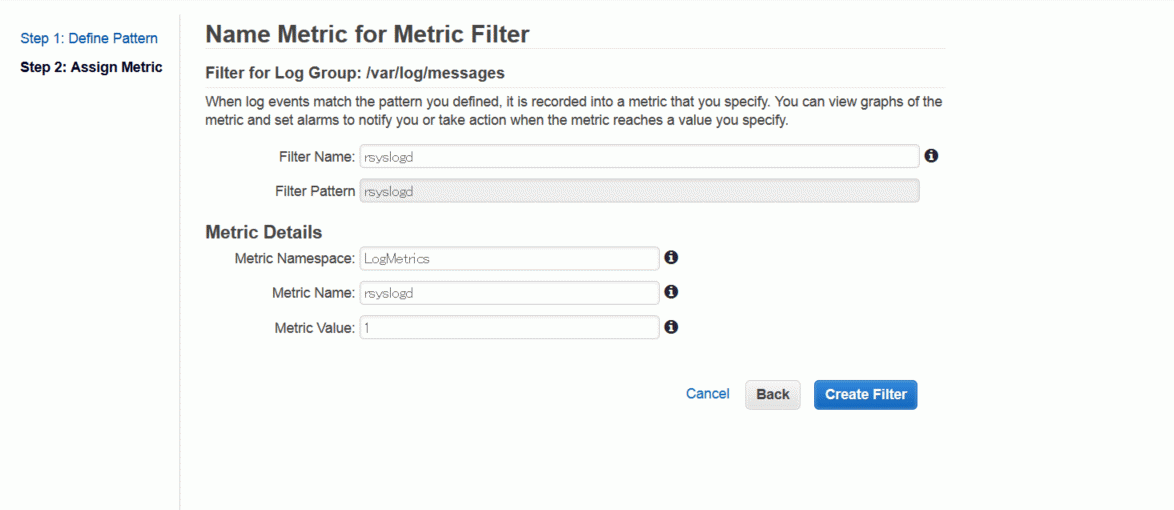The width and height of the screenshot is (1174, 510).
Task: Click into the Metric Name input box
Action: pyautogui.click(x=509, y=293)
